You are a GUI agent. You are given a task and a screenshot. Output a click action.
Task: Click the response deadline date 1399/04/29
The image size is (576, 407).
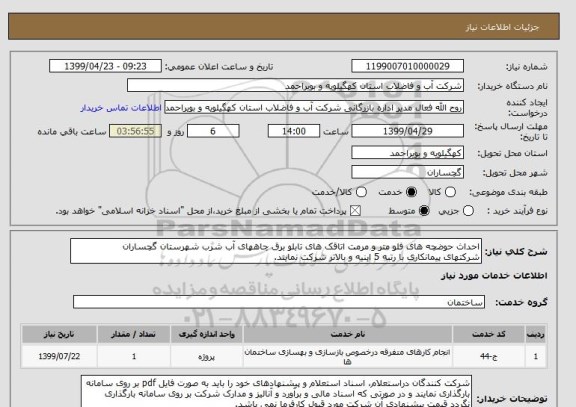407,131
